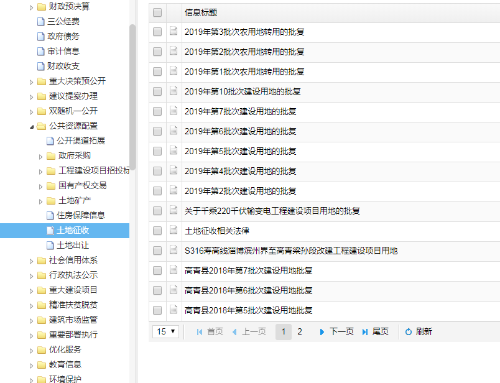Viewport: 500px width, 383px height.
Task: Go to page 2 in pagination
Action: click(x=300, y=332)
